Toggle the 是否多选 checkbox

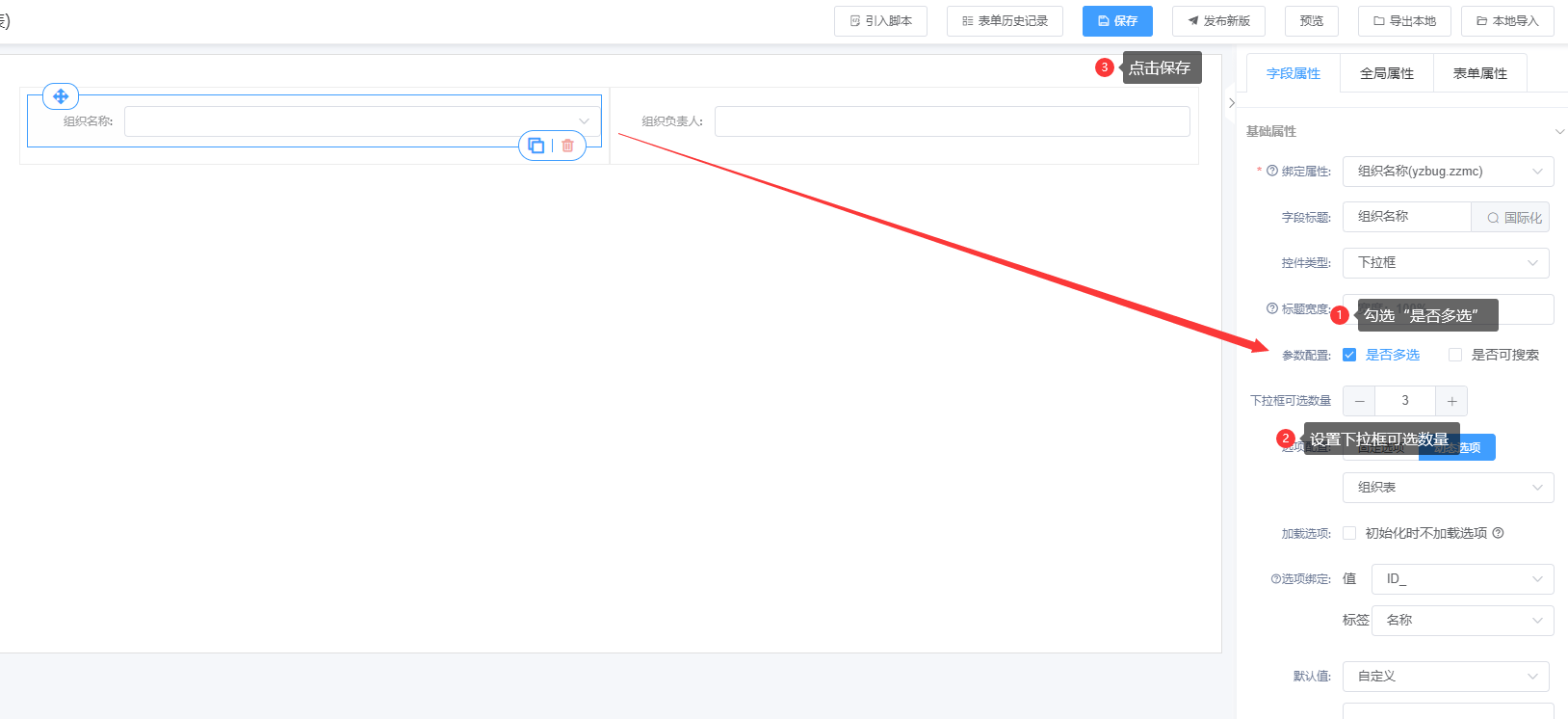click(1349, 355)
